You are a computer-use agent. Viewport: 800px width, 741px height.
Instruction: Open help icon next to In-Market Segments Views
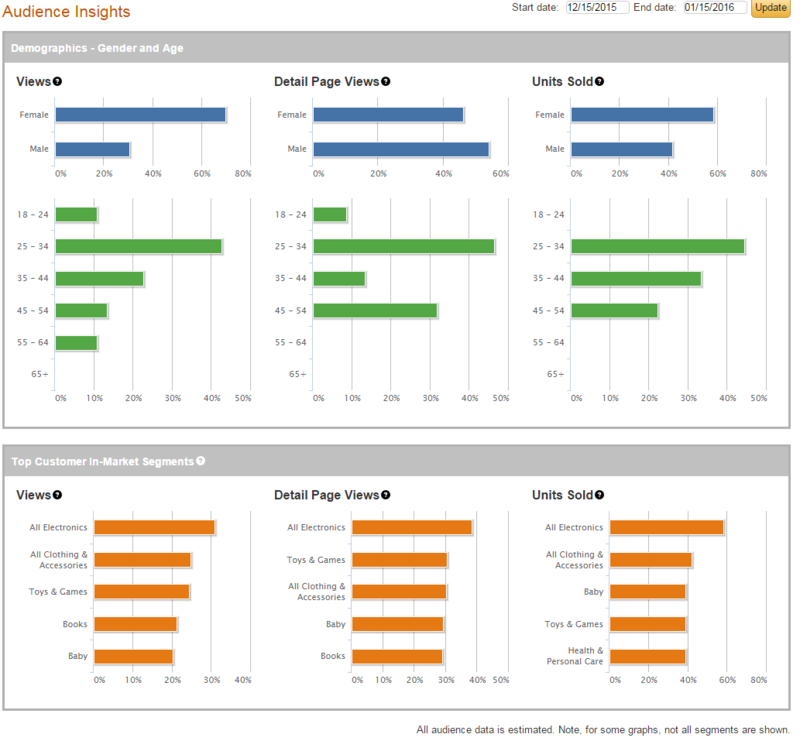click(x=58, y=495)
